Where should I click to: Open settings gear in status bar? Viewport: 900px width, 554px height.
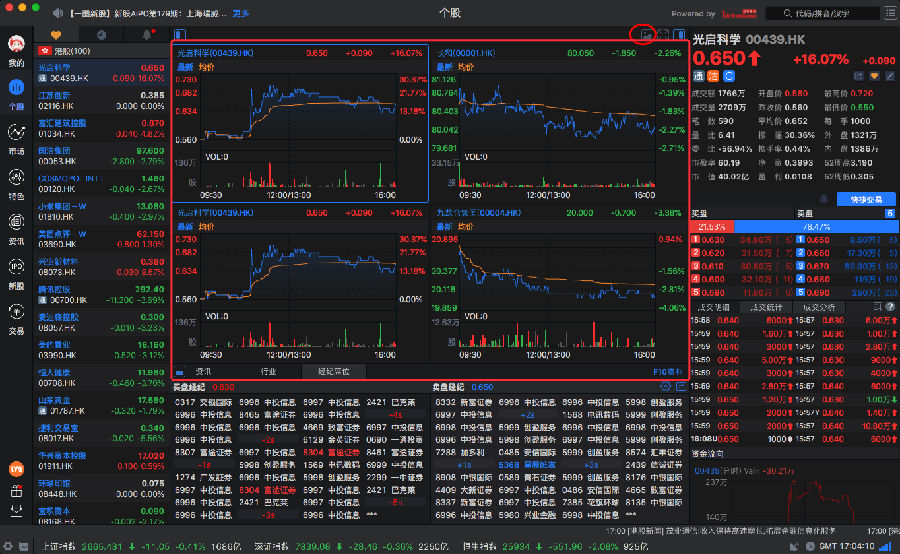point(8,547)
